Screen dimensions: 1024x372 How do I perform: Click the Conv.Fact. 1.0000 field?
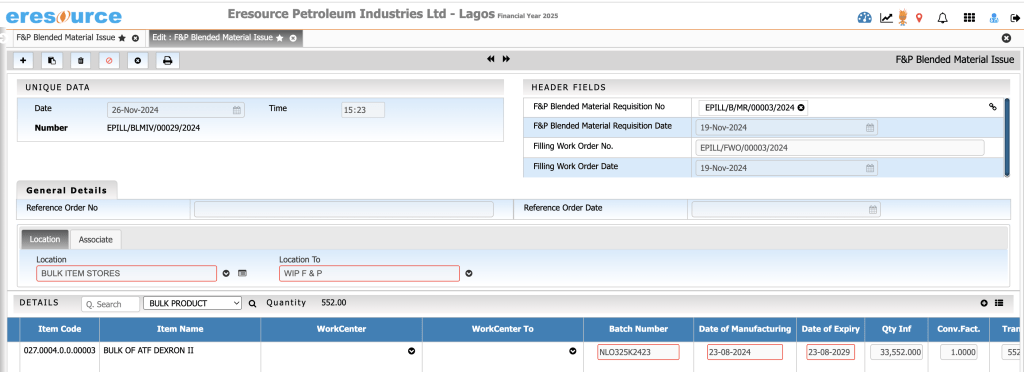pos(959,352)
